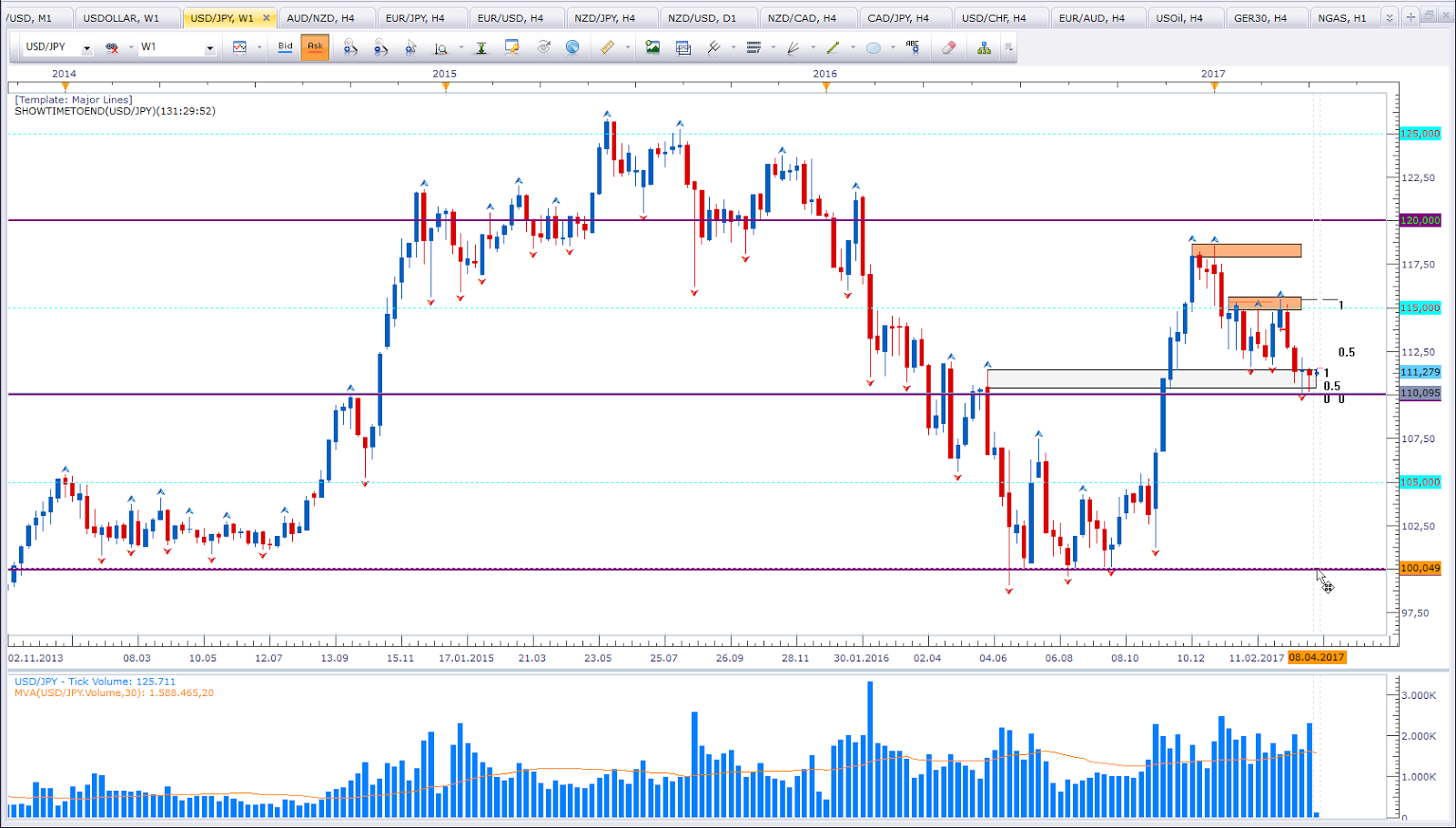Select the trend line drawing tool
1456x828 pixels.
(832, 47)
